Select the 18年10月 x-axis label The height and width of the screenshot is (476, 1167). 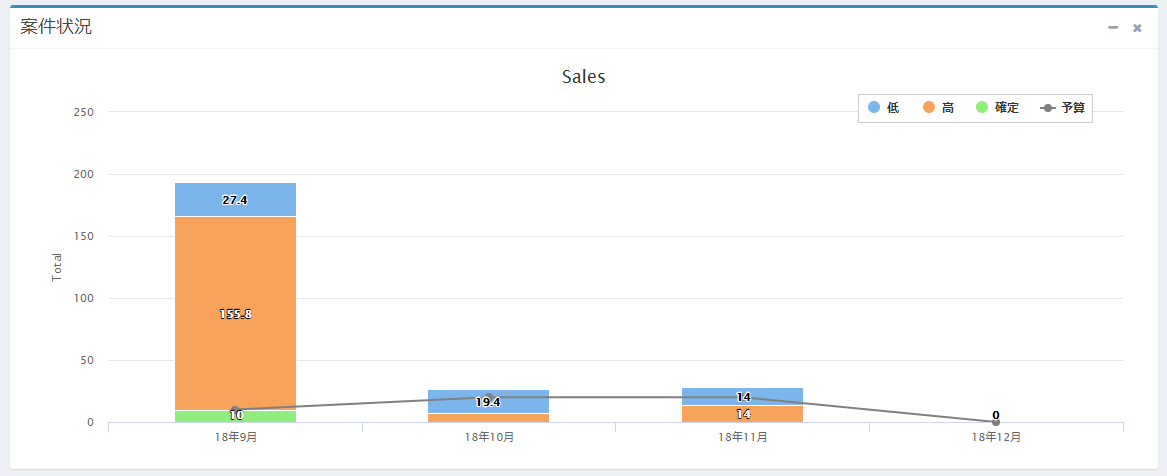tap(488, 437)
